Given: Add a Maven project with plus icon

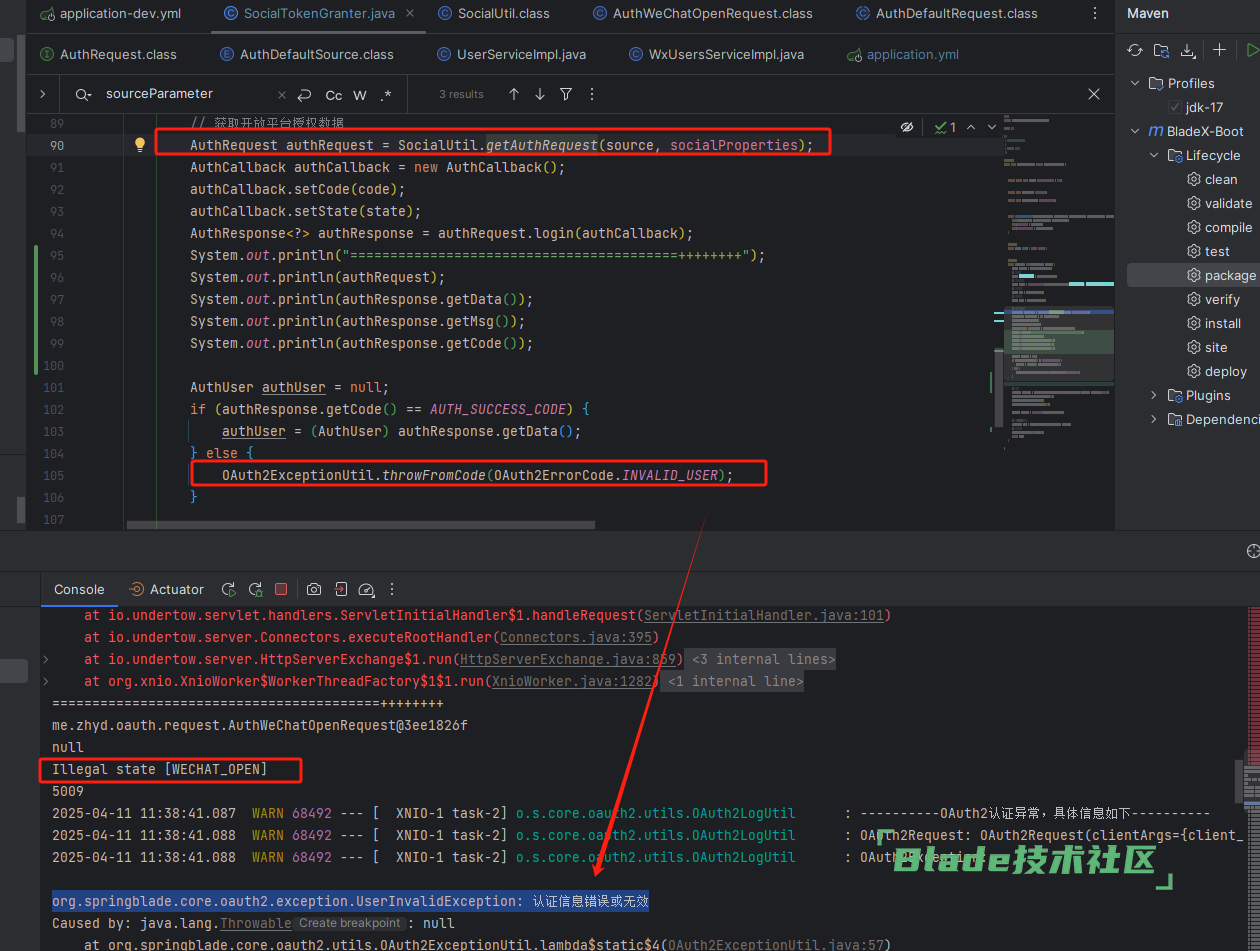Looking at the screenshot, I should (1219, 50).
